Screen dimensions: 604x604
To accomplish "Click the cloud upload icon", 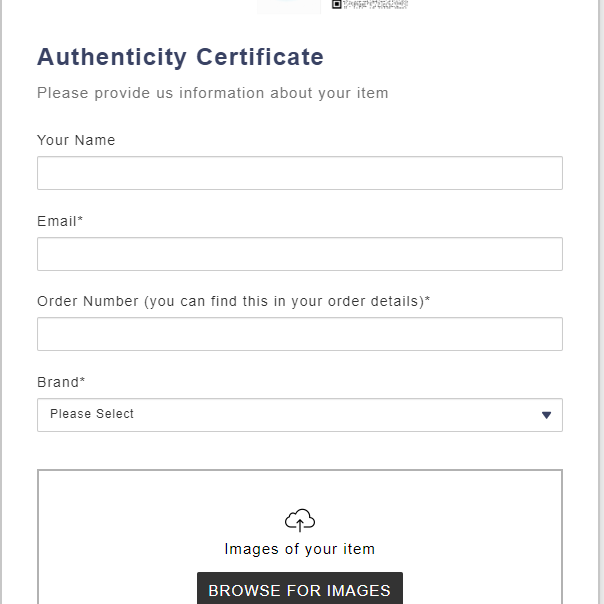I will point(300,520).
